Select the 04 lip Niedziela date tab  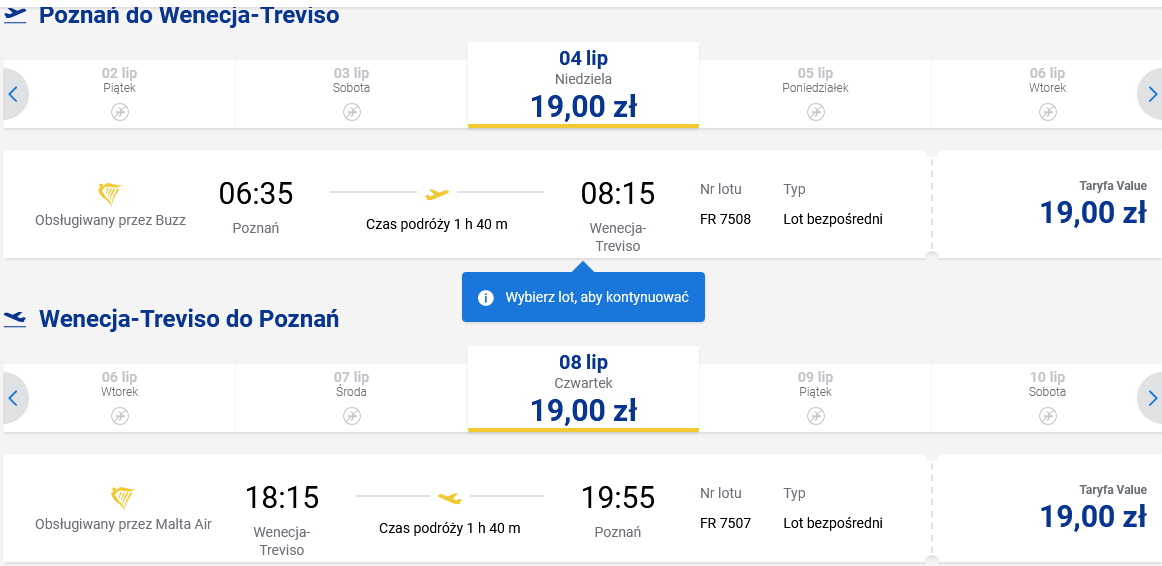[x=583, y=85]
